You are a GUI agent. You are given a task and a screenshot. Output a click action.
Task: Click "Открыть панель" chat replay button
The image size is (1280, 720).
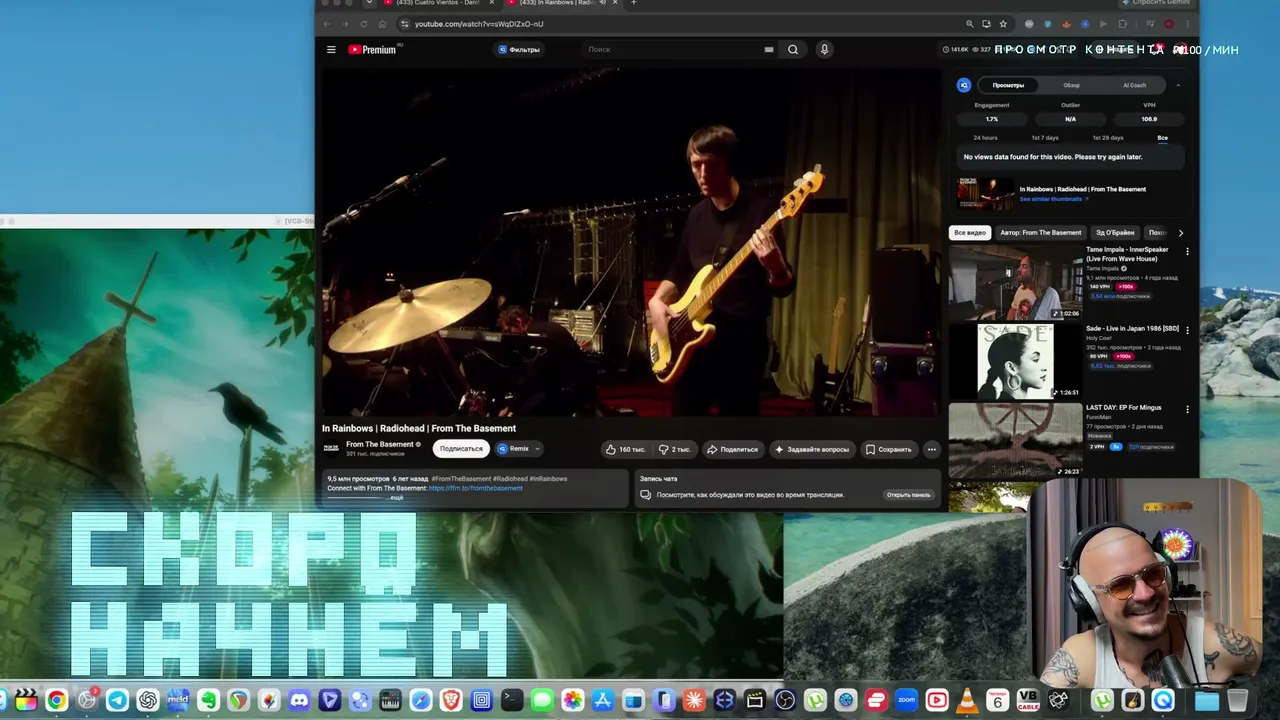(x=908, y=495)
